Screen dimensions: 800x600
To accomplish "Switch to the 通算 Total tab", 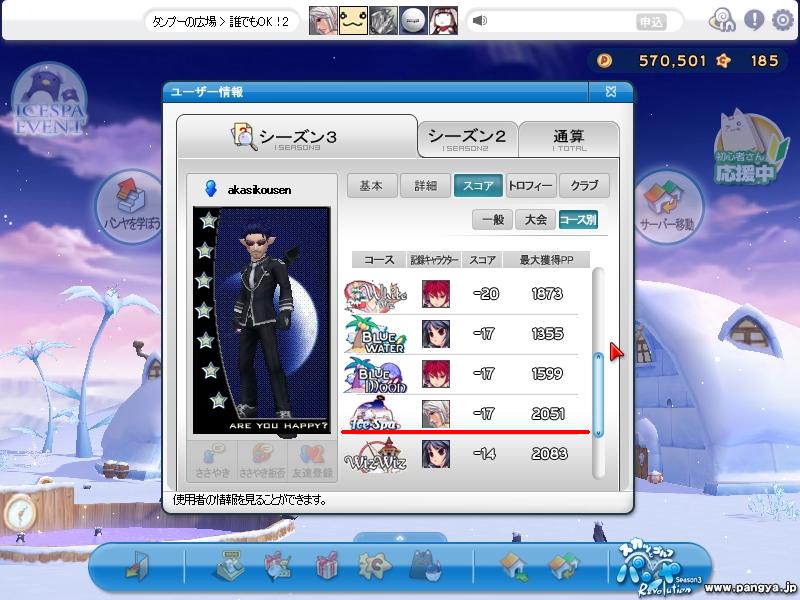I will pyautogui.click(x=569, y=139).
